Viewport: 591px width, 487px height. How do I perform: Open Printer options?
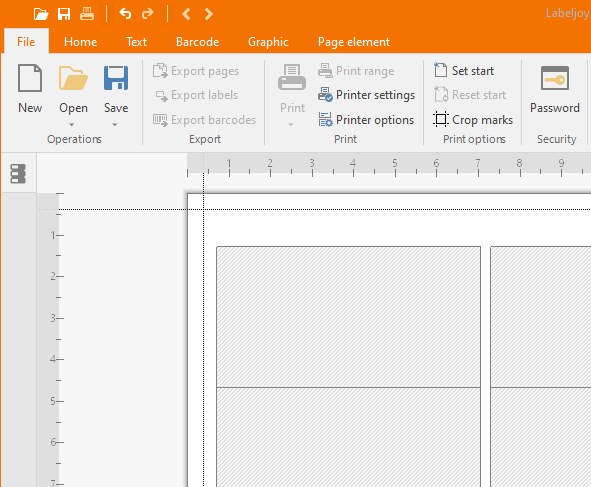(x=366, y=119)
